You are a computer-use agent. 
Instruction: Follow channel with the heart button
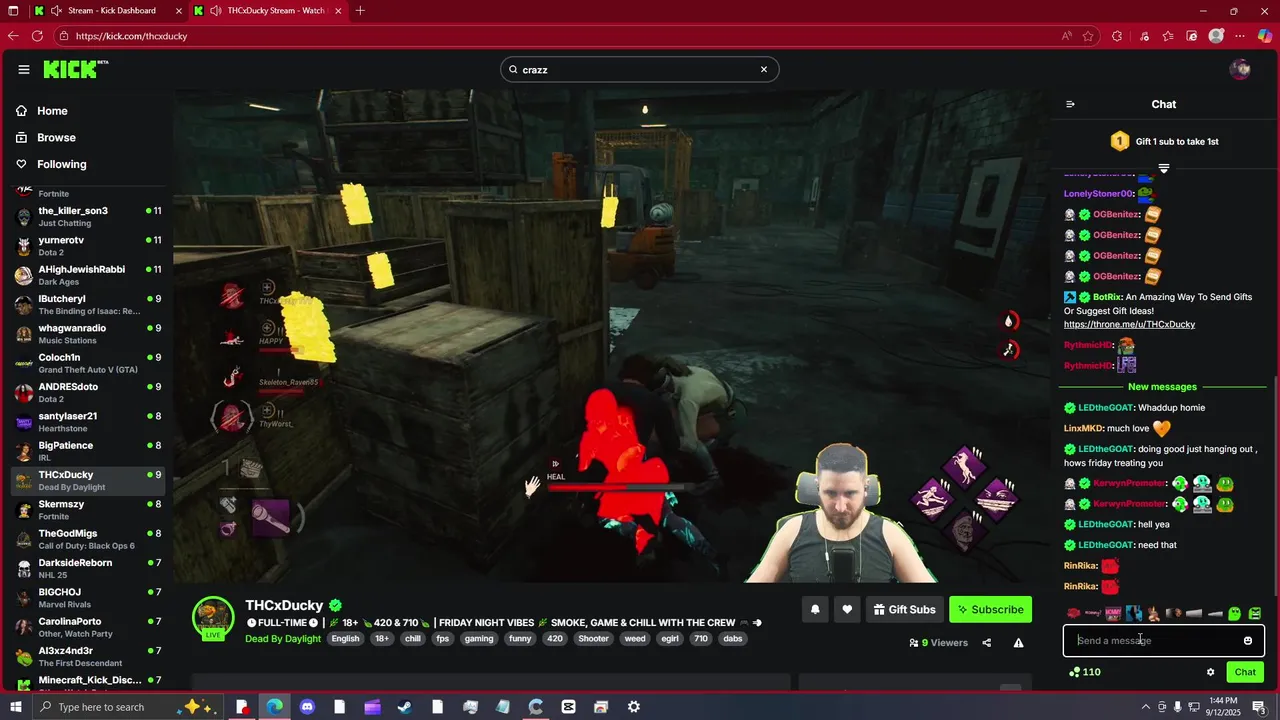tap(847, 610)
